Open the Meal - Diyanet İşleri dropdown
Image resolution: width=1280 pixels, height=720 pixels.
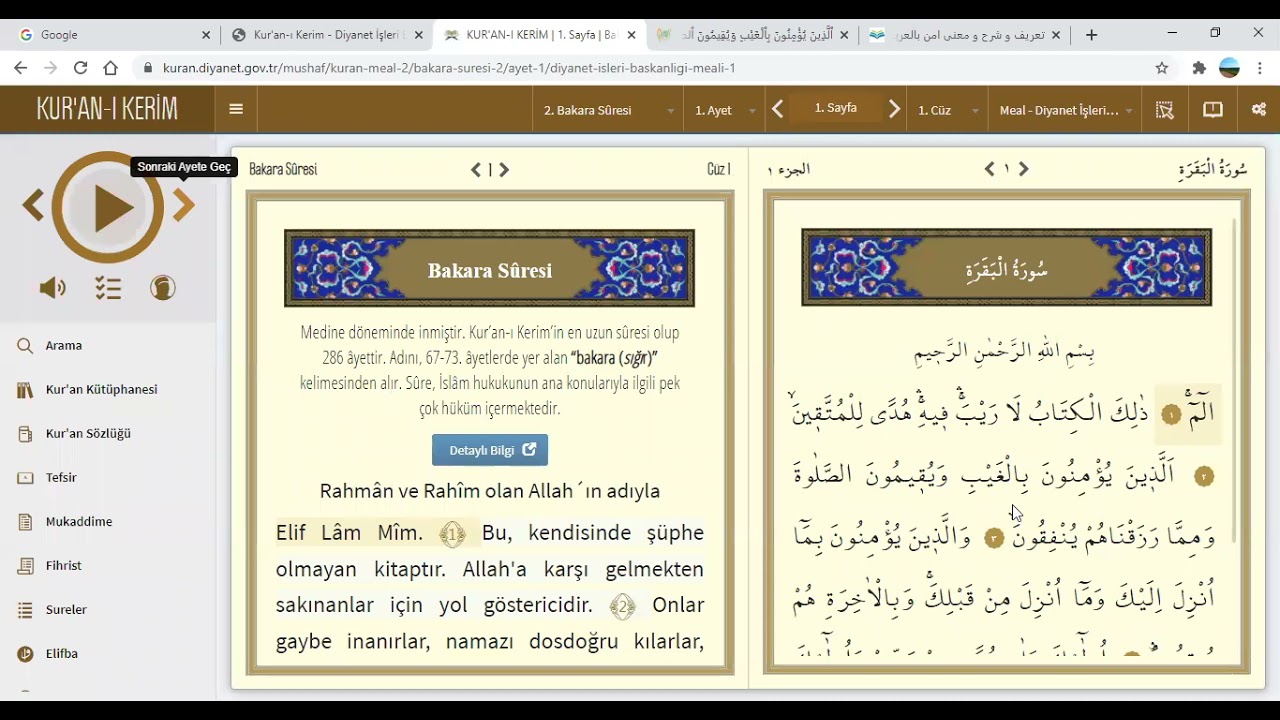click(x=1066, y=110)
